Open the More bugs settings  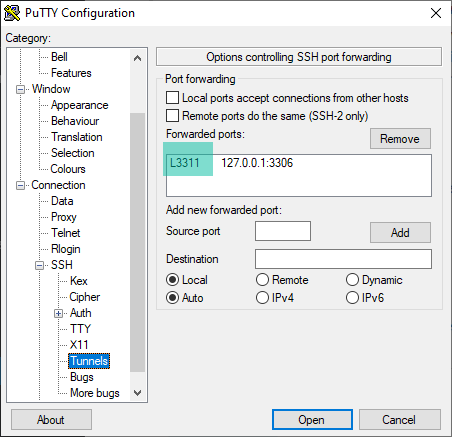(x=95, y=393)
